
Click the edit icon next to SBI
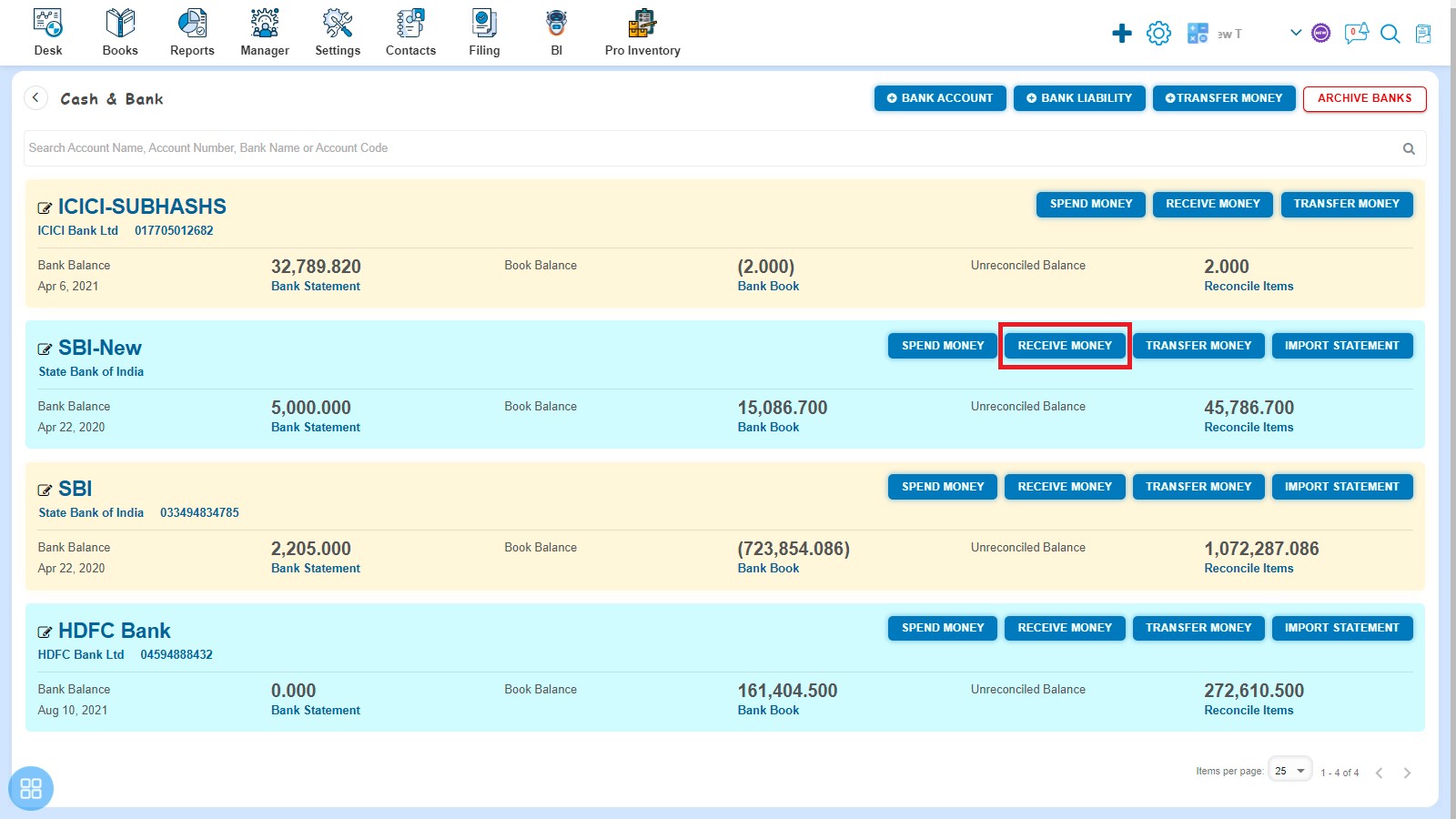pyautogui.click(x=45, y=490)
